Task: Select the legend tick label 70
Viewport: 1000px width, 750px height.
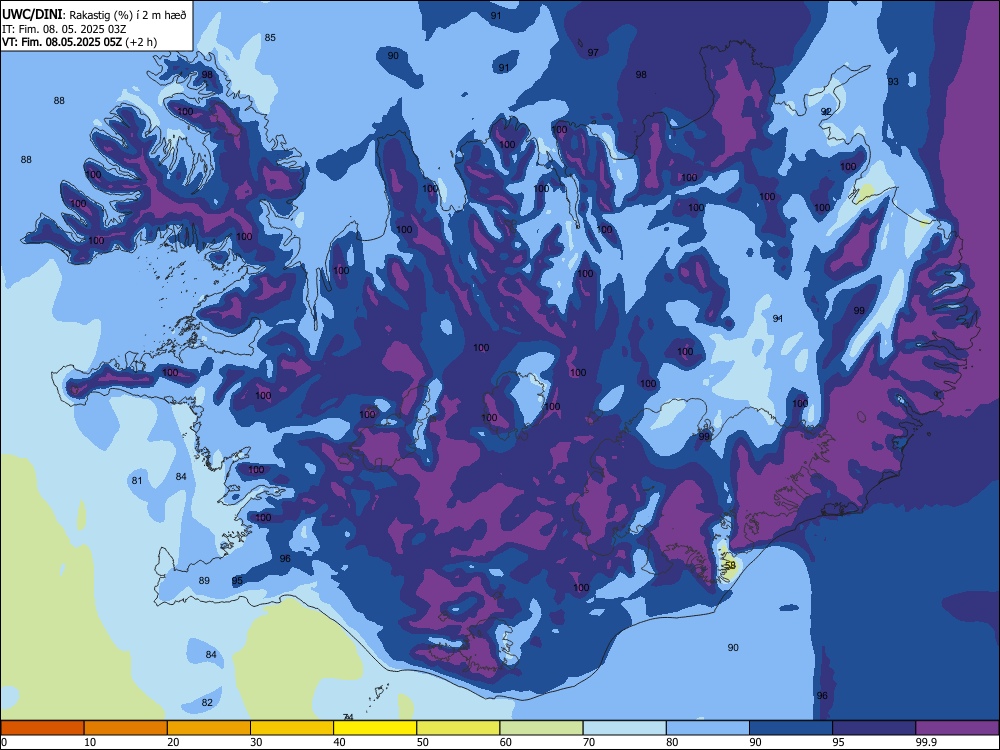Action: point(589,742)
